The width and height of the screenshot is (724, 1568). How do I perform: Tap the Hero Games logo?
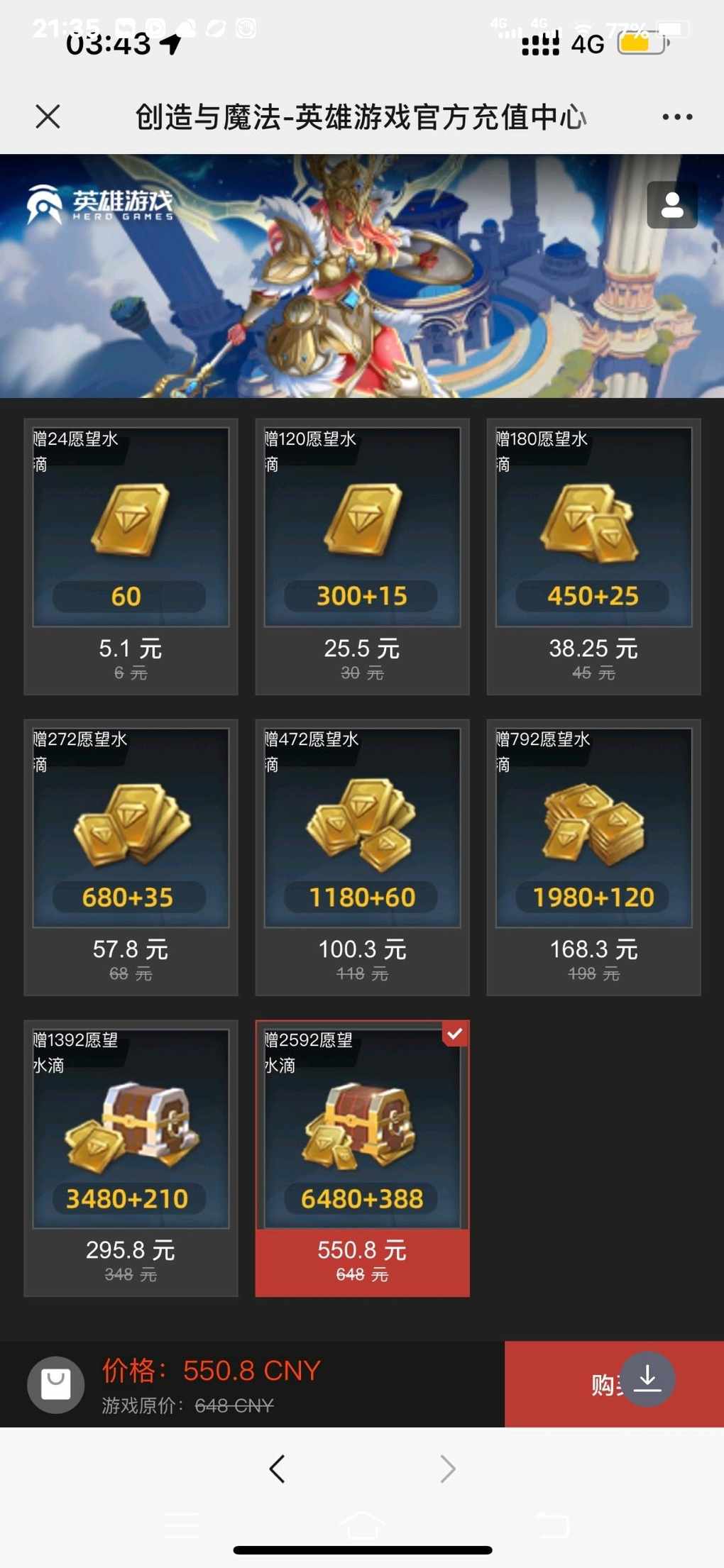(100, 205)
